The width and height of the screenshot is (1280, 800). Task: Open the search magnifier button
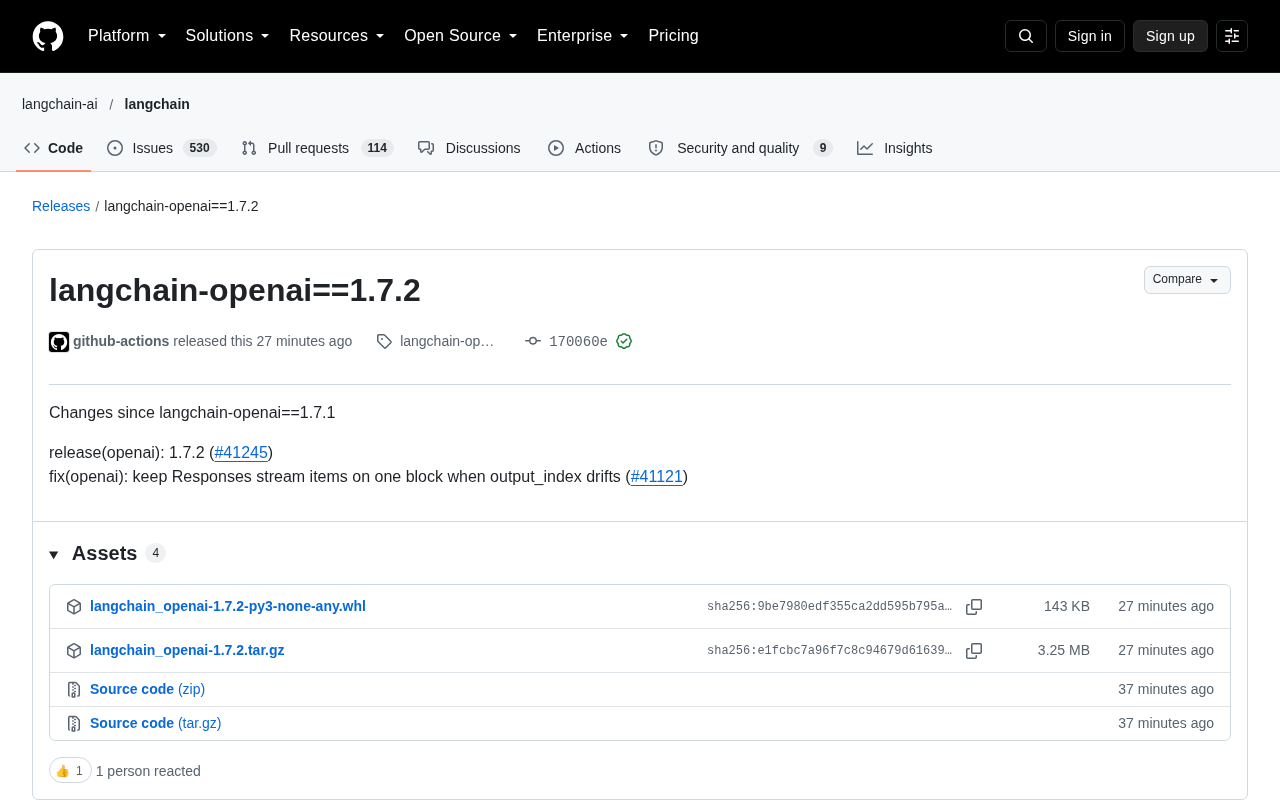[x=1026, y=36]
